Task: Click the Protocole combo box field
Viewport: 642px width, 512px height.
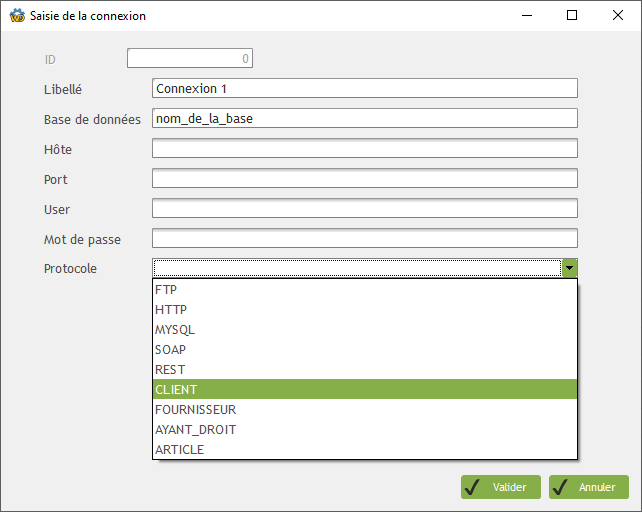Action: click(x=357, y=268)
